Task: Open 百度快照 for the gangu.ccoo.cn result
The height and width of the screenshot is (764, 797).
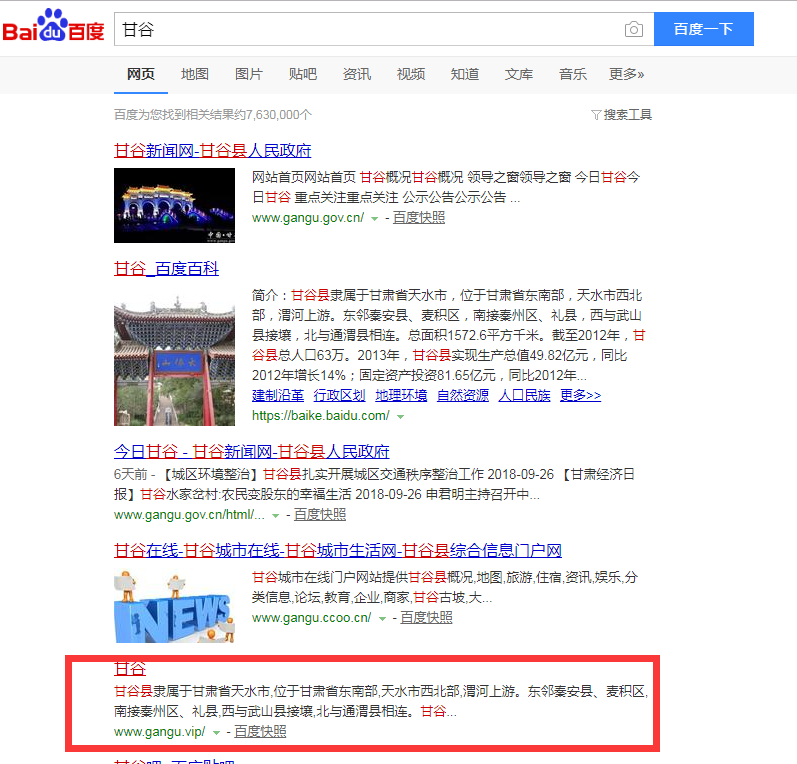Action: 425,618
